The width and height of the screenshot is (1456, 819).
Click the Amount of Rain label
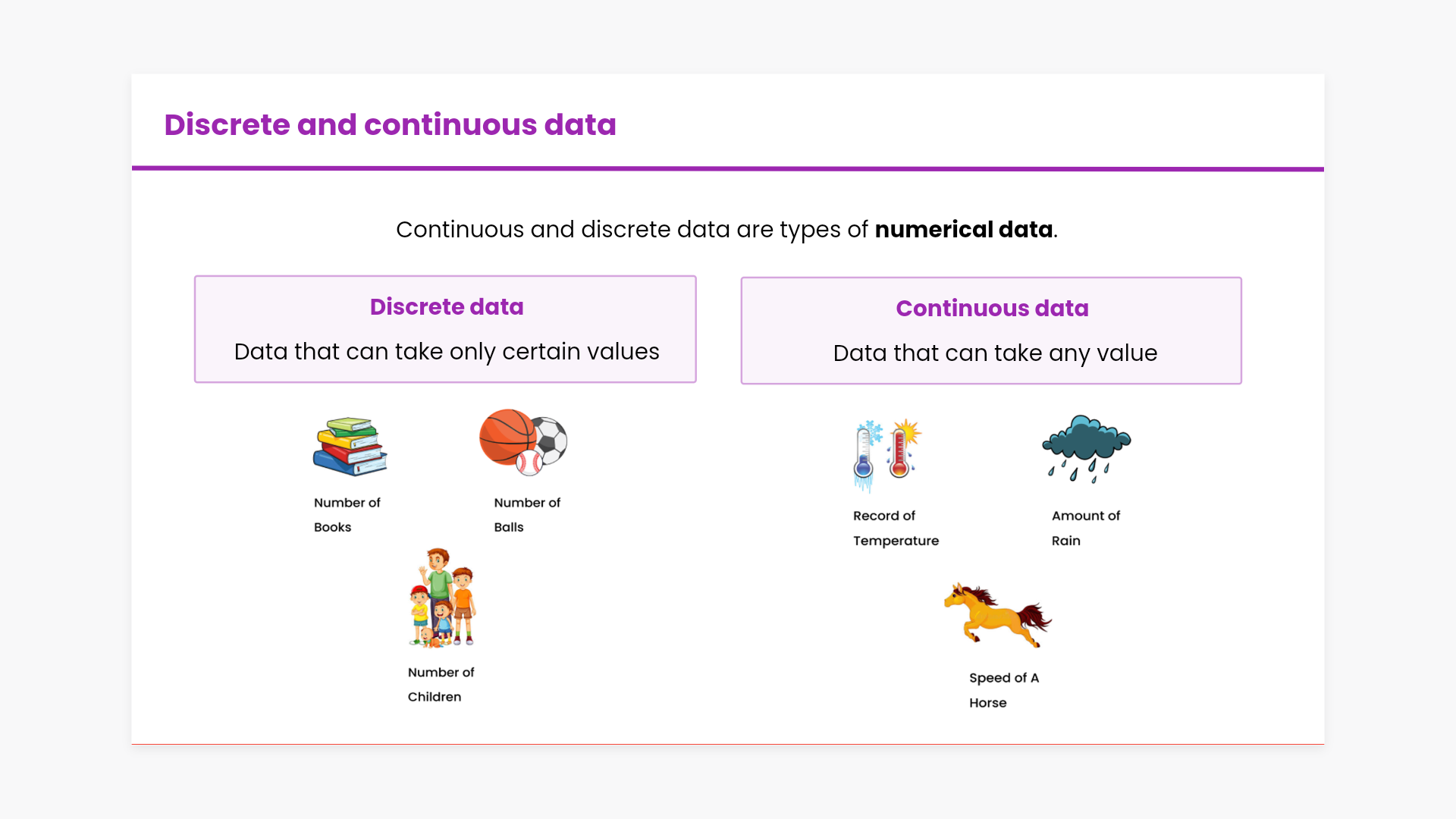[x=1085, y=528]
